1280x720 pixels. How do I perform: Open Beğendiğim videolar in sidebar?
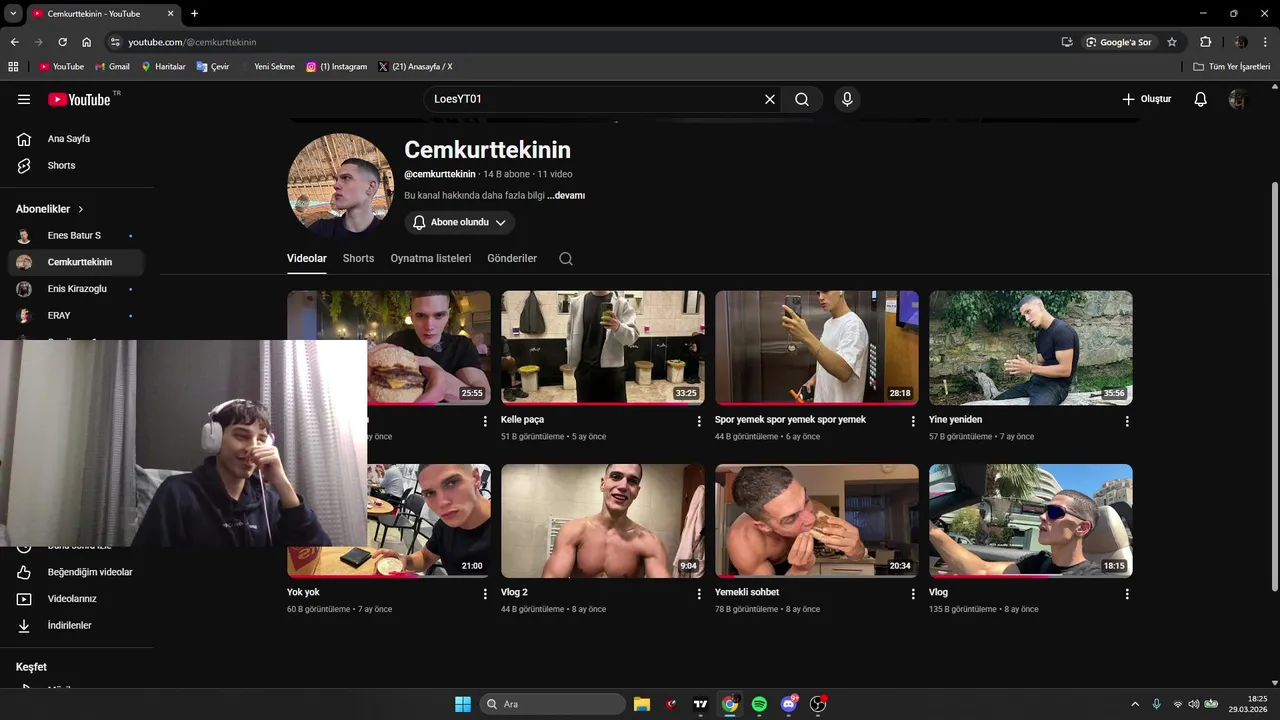(x=76, y=572)
